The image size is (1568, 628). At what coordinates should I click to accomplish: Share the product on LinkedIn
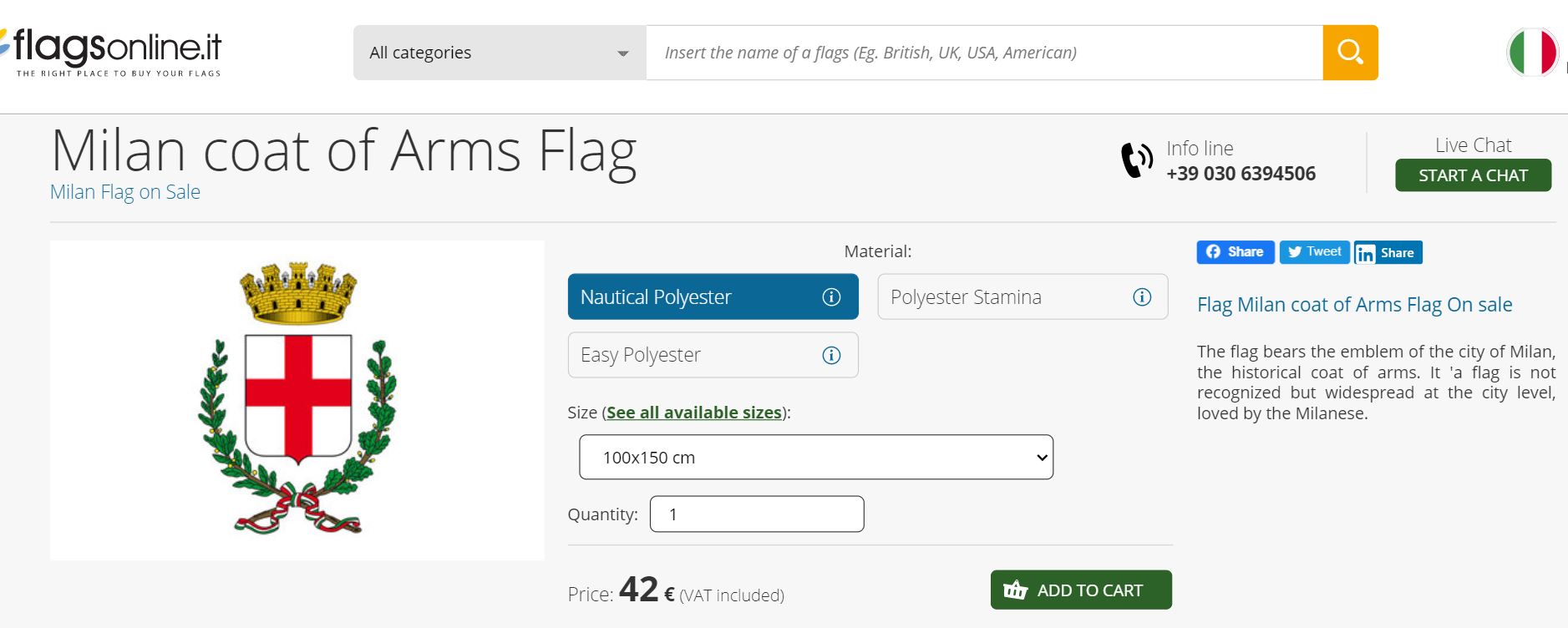(1388, 253)
